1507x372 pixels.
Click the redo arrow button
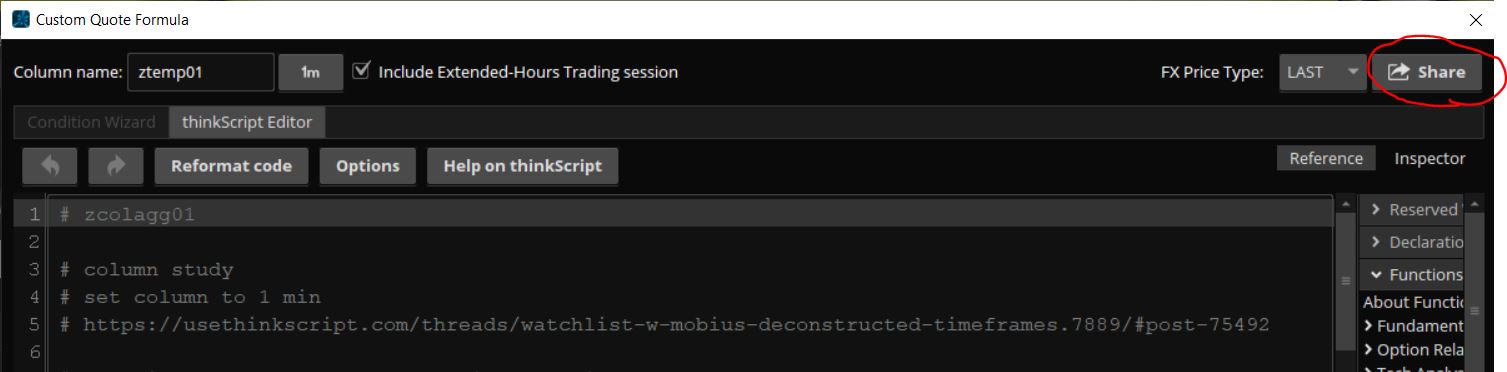pyautogui.click(x=117, y=166)
